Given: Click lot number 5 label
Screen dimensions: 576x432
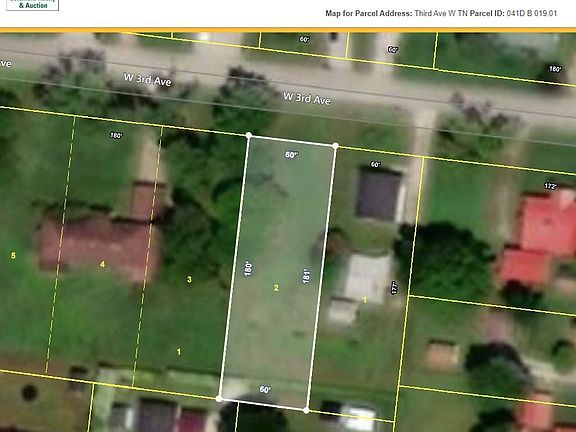Looking at the screenshot, I should click(x=13, y=255).
